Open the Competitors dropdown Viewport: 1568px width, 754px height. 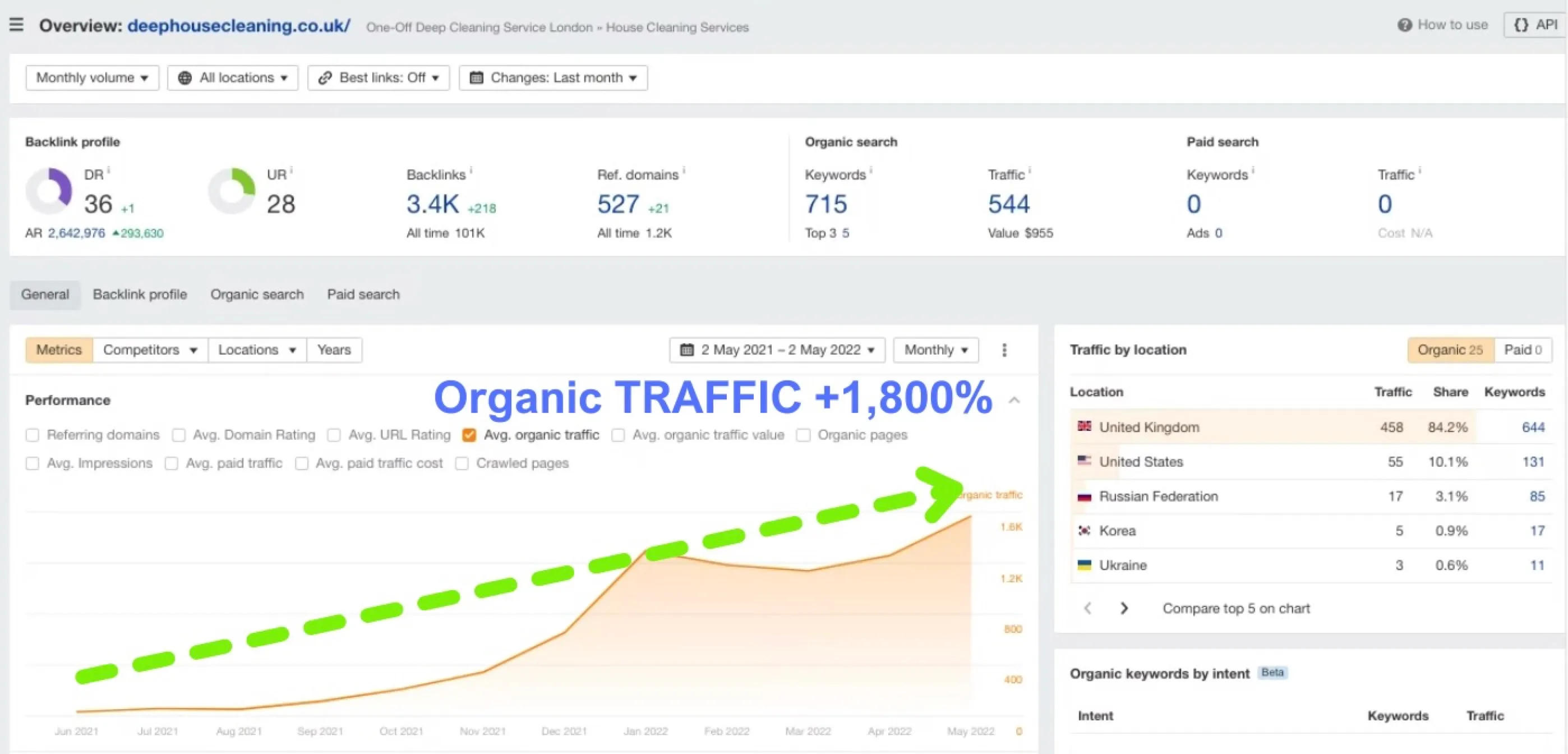point(150,350)
